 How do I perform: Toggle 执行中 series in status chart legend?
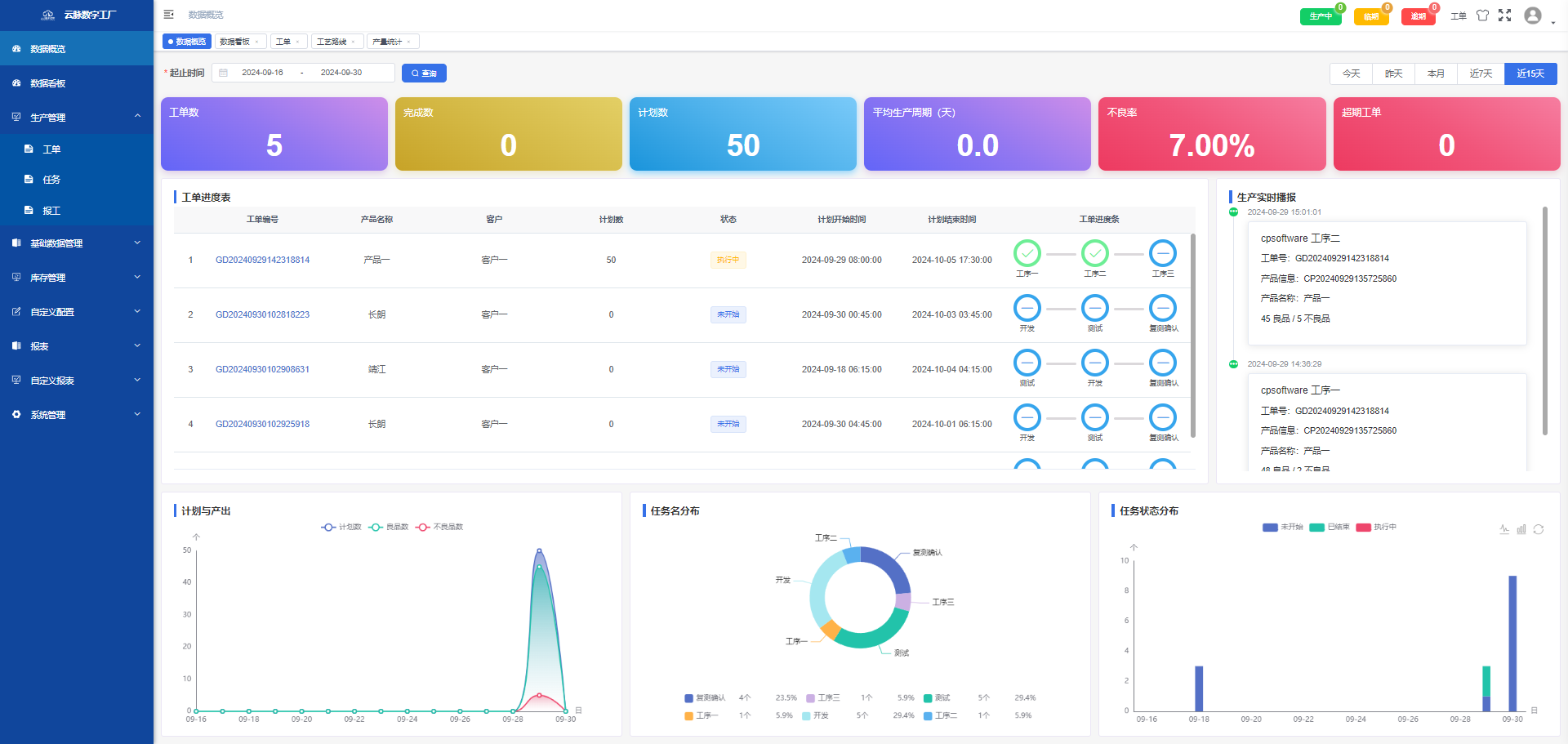click(1376, 527)
